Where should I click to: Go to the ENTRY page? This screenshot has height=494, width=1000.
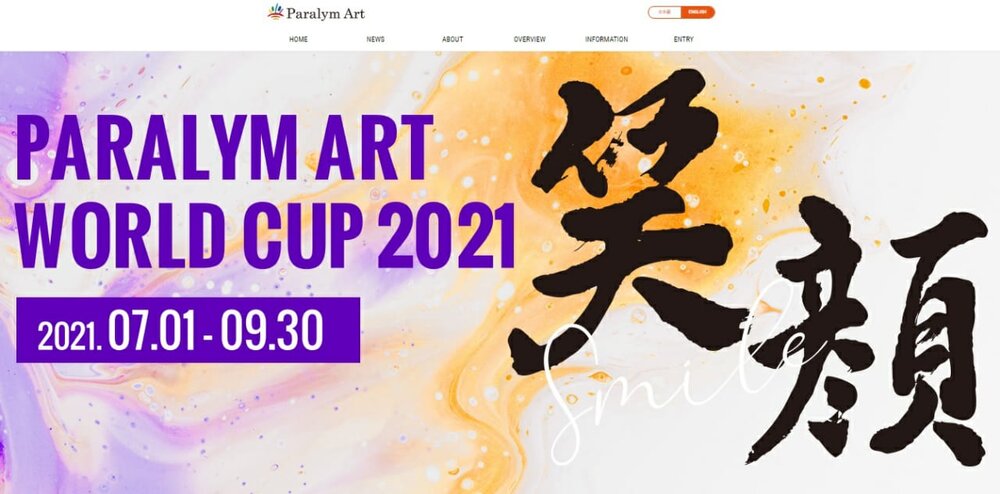point(684,40)
